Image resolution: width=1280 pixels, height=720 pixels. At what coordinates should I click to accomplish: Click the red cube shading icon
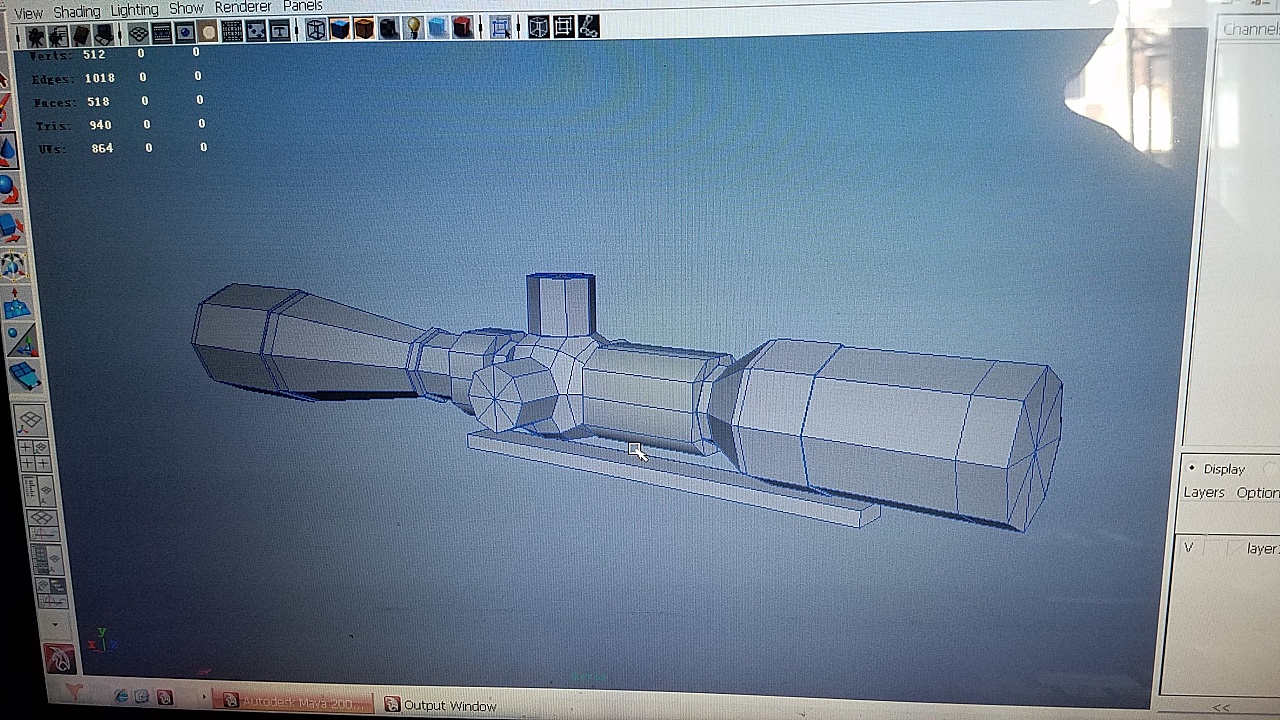(462, 28)
